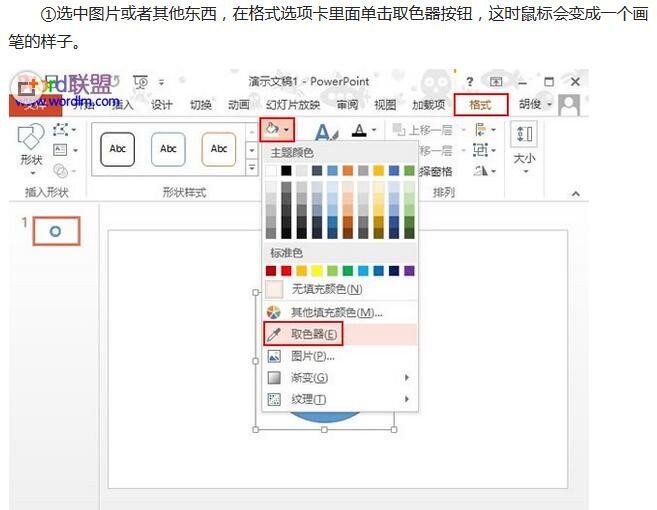This screenshot has width=657, height=510.
Task: Click the Edit Shape icon
Action: [60, 129]
